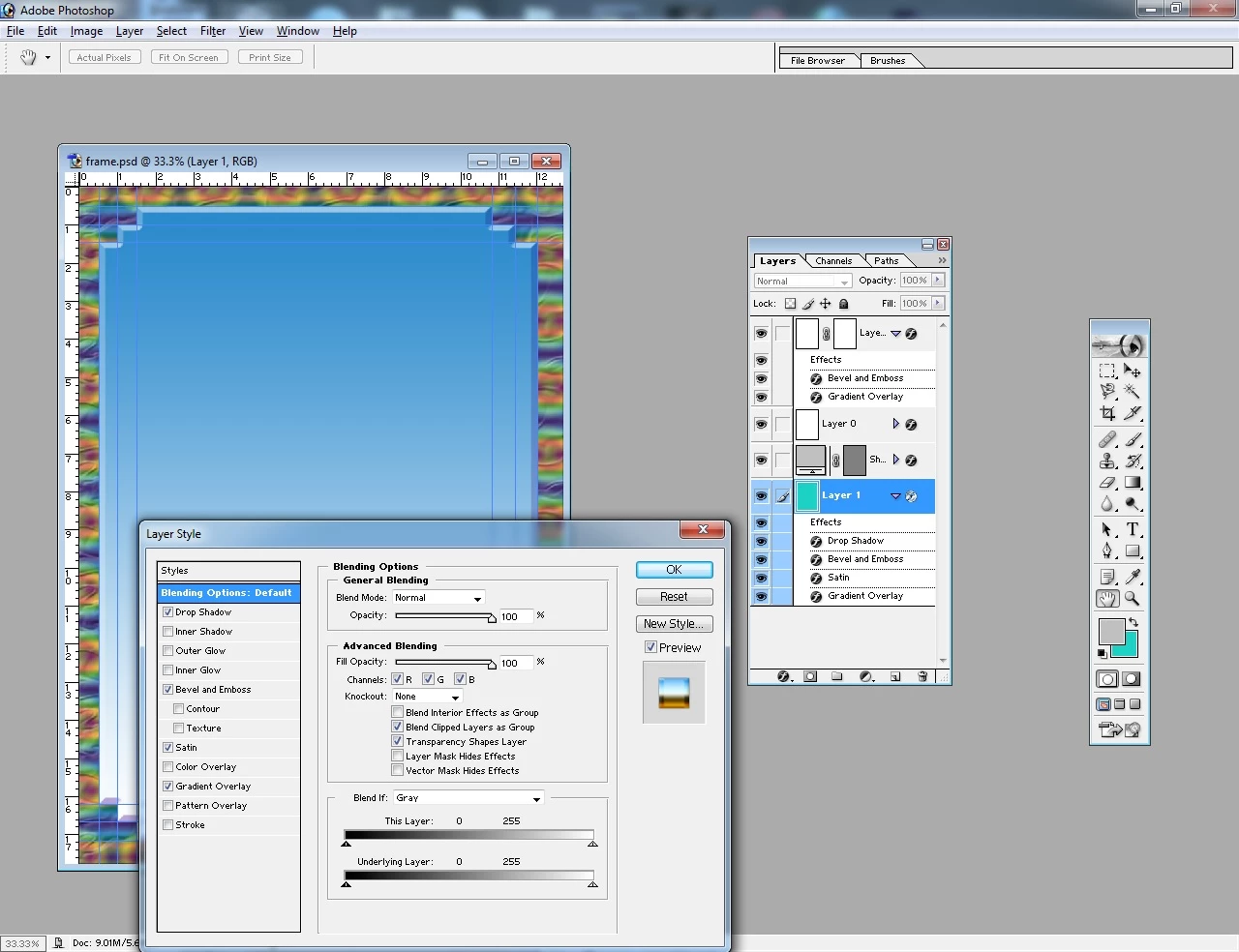The width and height of the screenshot is (1239, 952).
Task: Select the Rectangle shape tool
Action: coord(1133,550)
